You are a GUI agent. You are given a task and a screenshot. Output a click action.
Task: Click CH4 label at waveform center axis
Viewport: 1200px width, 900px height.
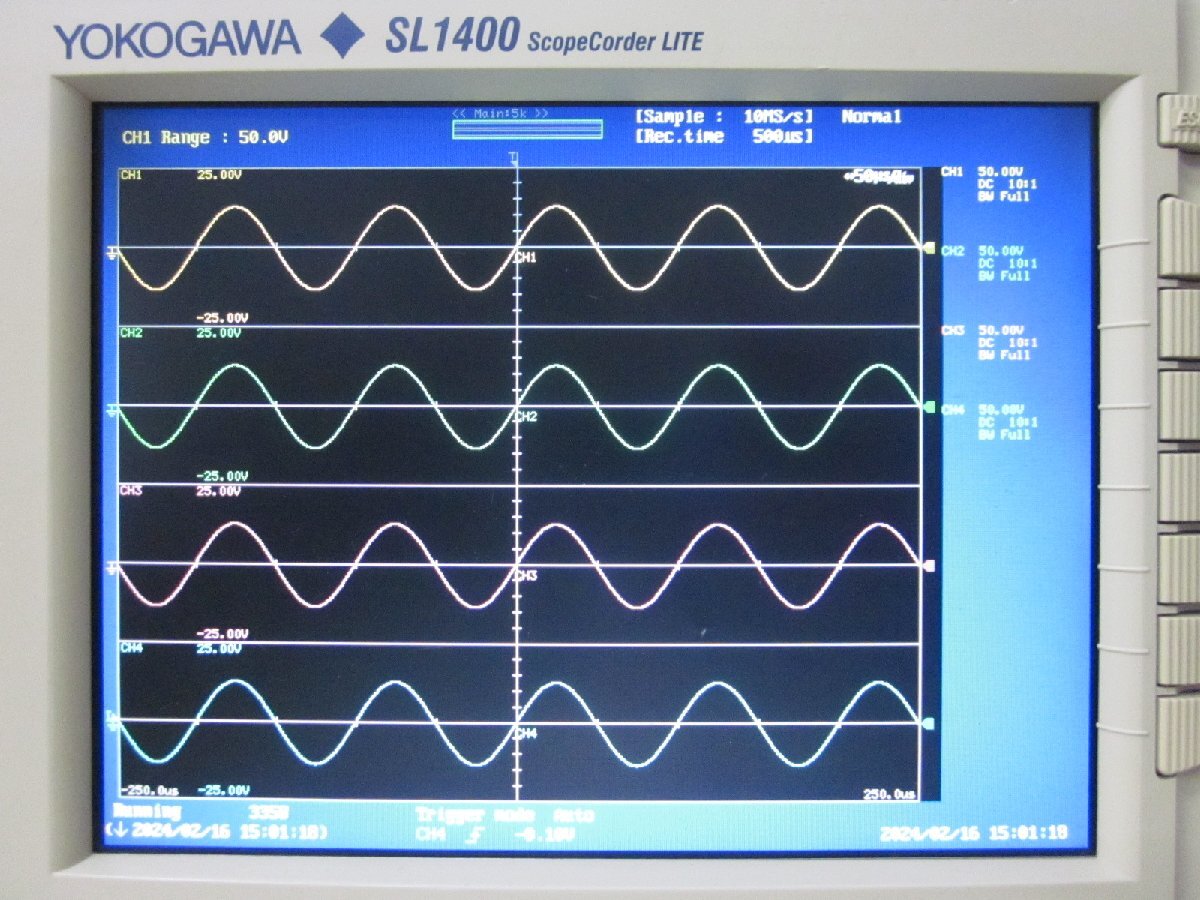coord(527,734)
